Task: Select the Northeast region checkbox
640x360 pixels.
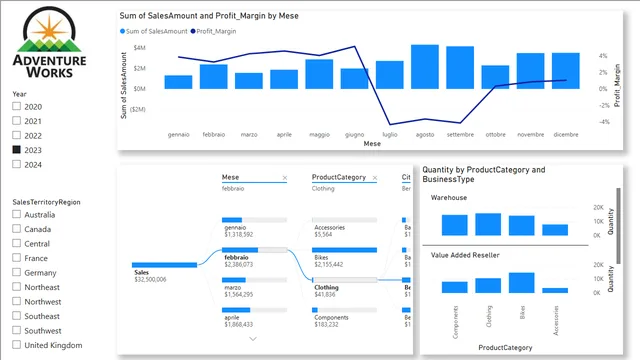Action: tap(16, 287)
